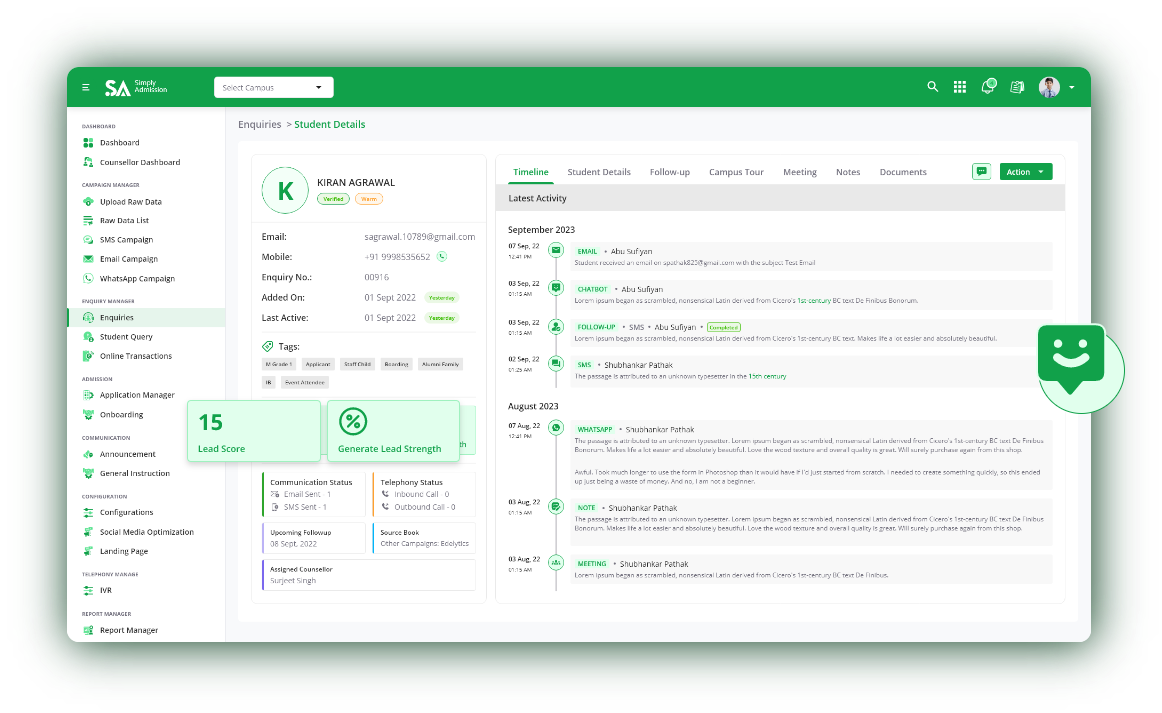Open the chat message icon beside Action
The height and width of the screenshot is (713, 1162).
coord(981,172)
